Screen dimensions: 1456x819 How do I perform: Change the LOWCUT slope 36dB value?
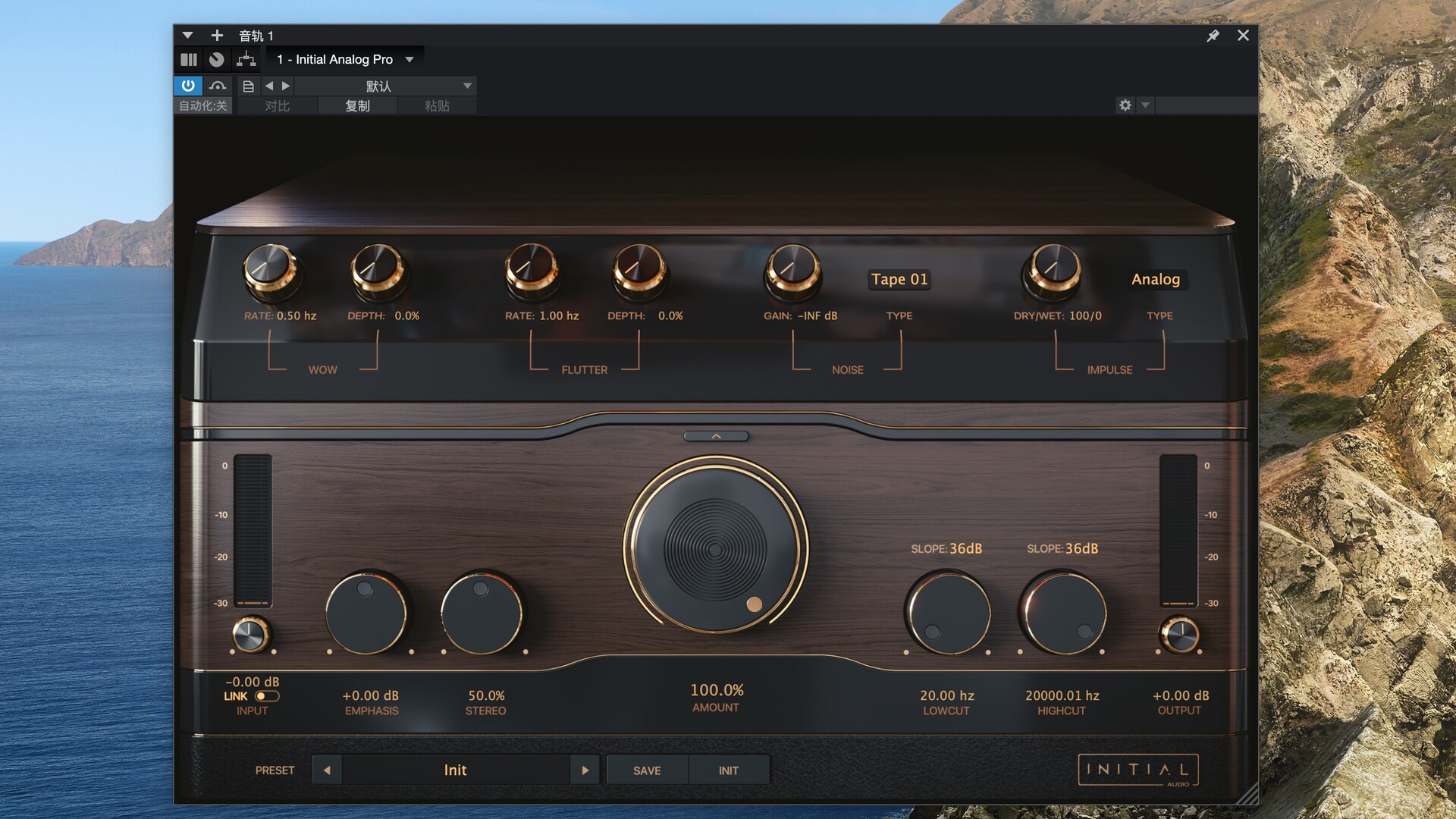pyautogui.click(x=965, y=548)
